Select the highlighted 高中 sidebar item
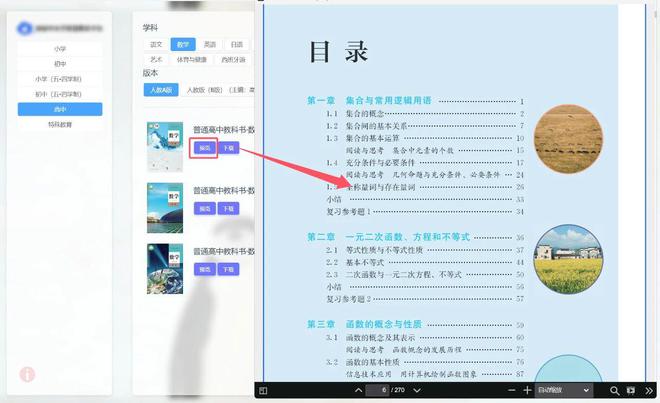 point(60,109)
